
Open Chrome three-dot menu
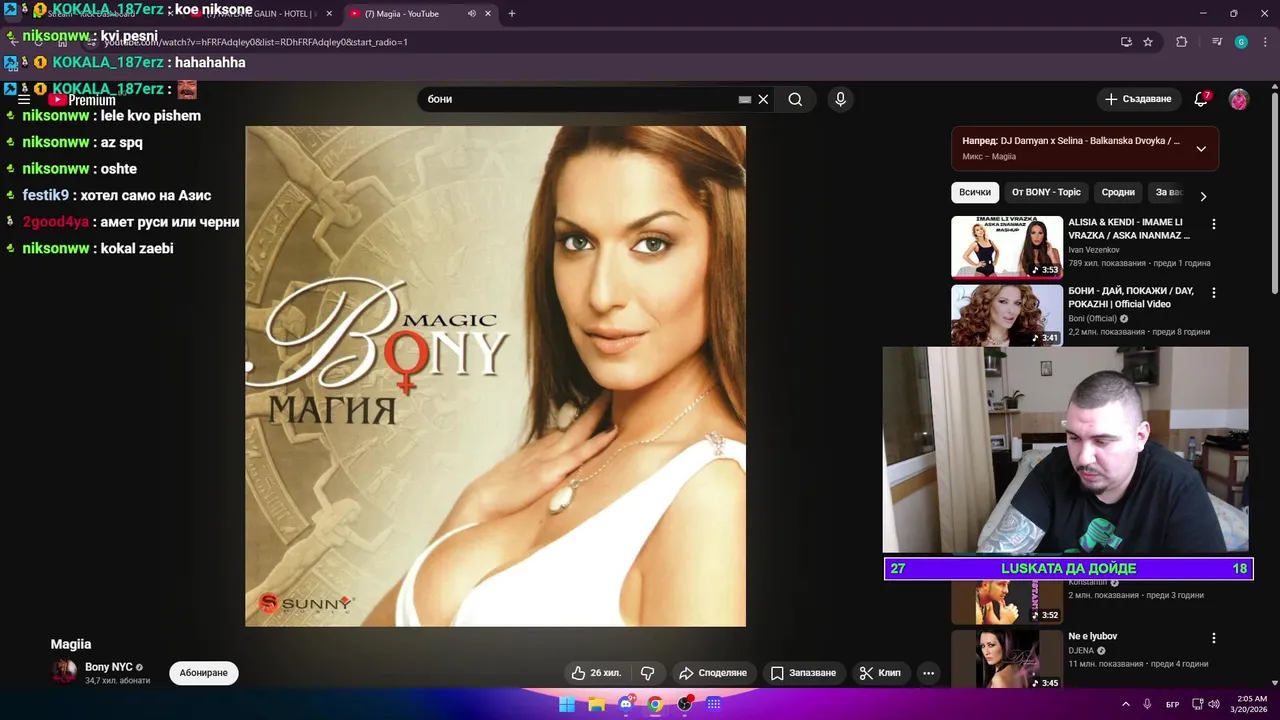[x=1263, y=42]
